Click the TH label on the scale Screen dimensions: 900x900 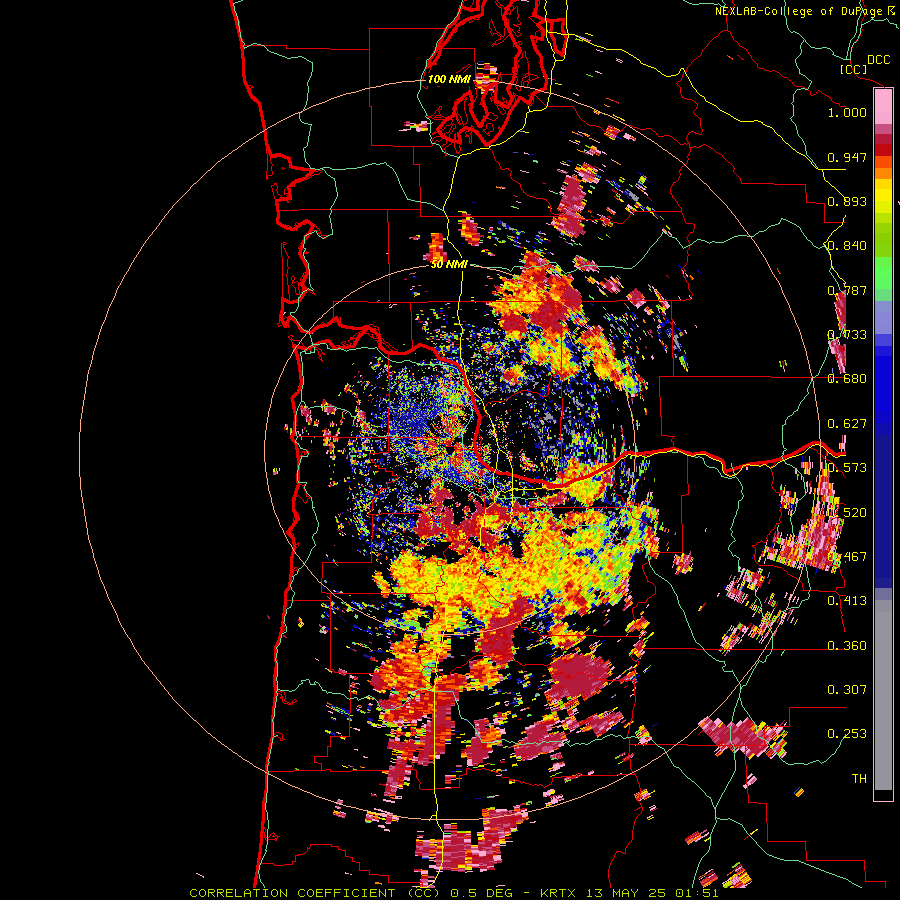point(859,779)
